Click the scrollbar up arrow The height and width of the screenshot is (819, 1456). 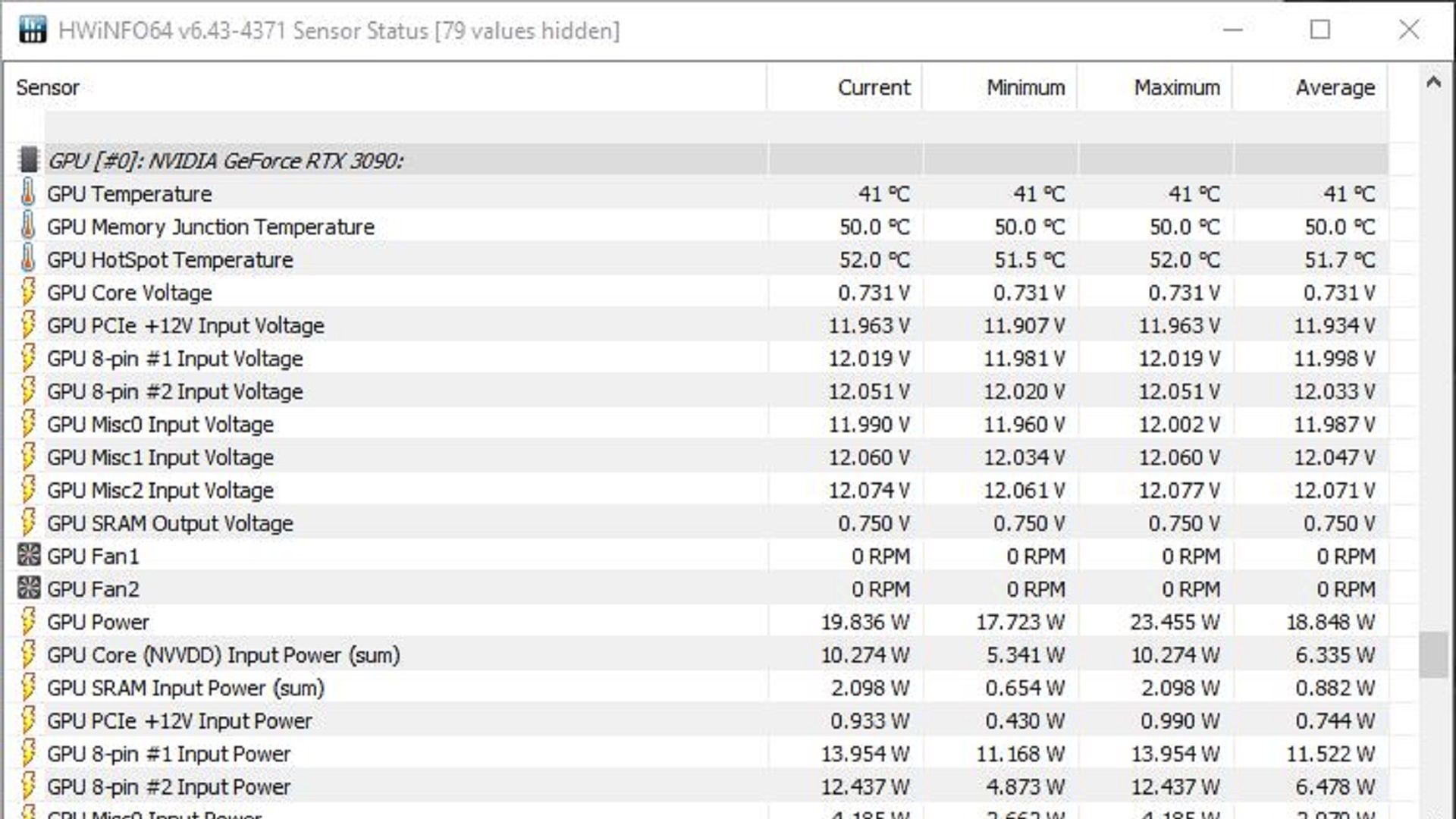pyautogui.click(x=1433, y=83)
